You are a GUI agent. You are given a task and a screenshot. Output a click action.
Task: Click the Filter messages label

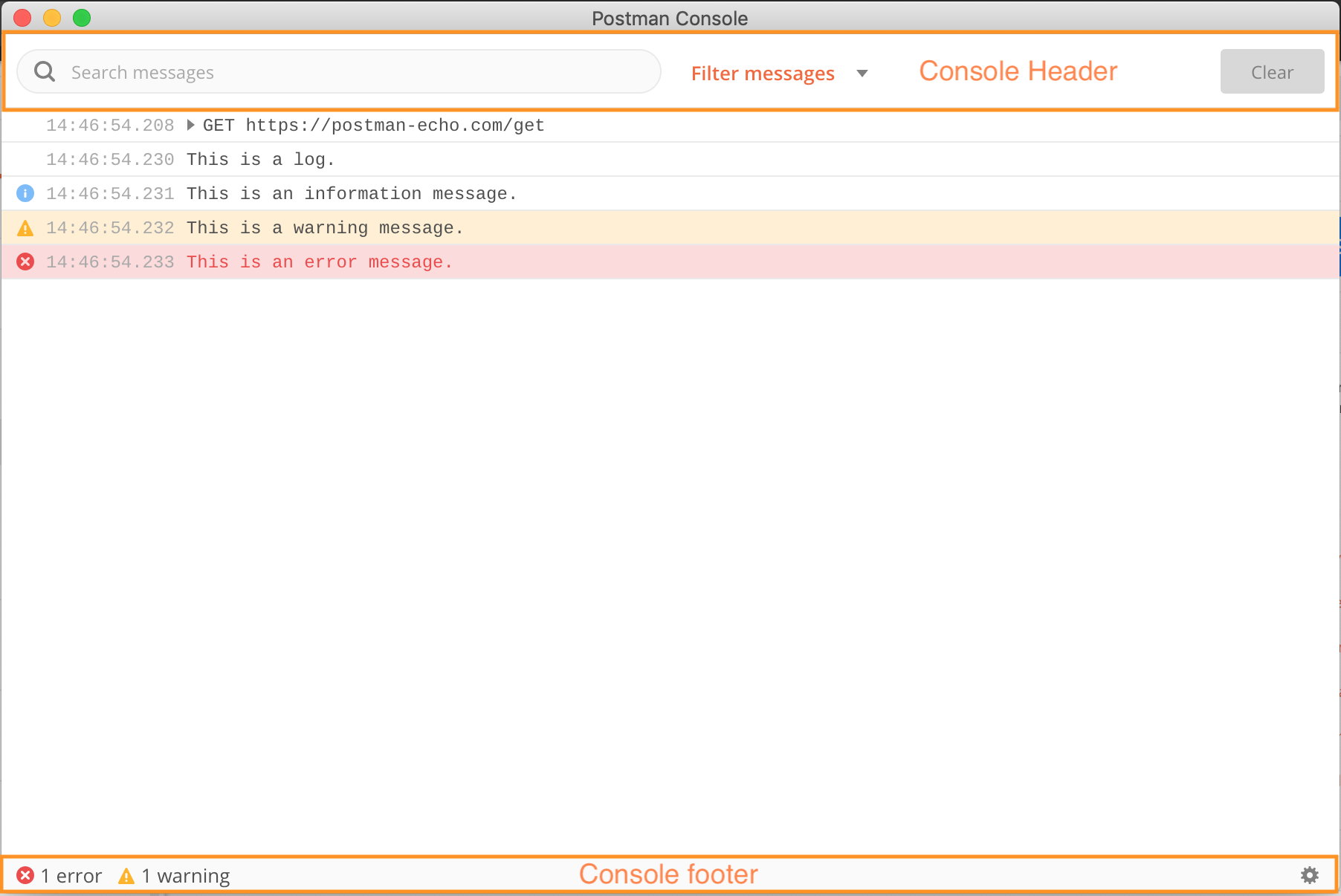coord(763,73)
